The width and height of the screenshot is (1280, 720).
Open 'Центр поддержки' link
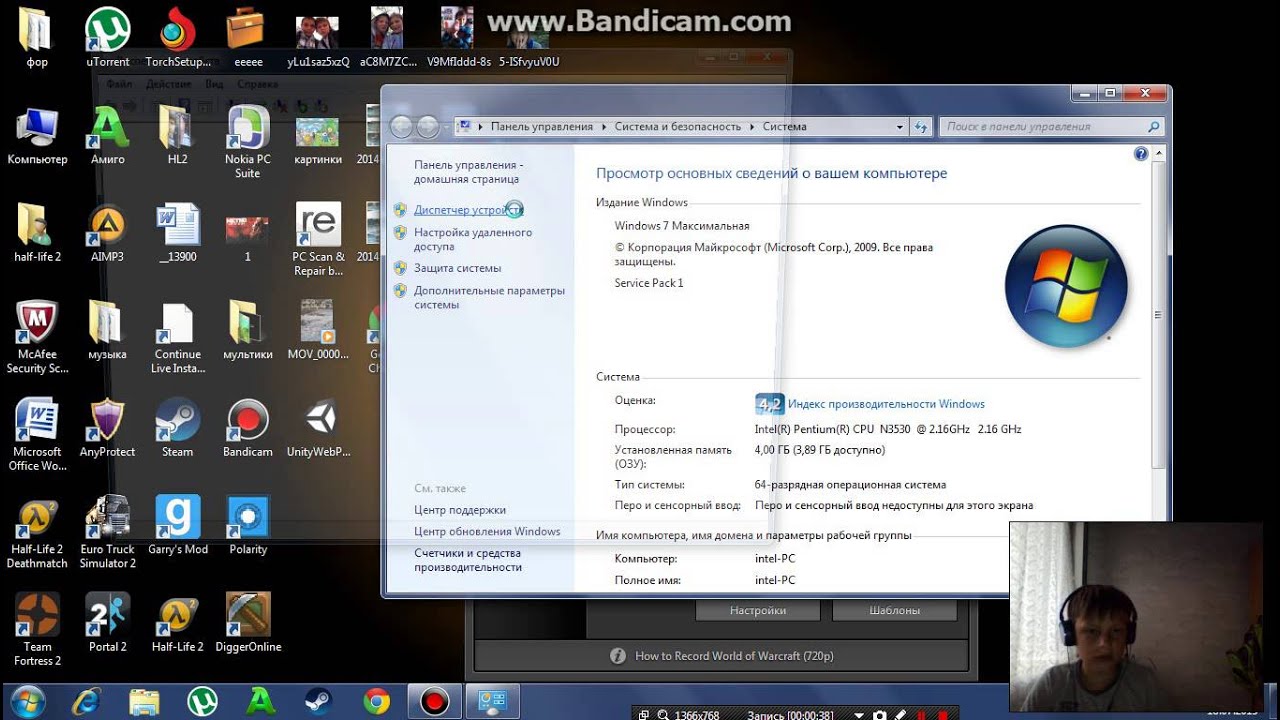[x=460, y=510]
